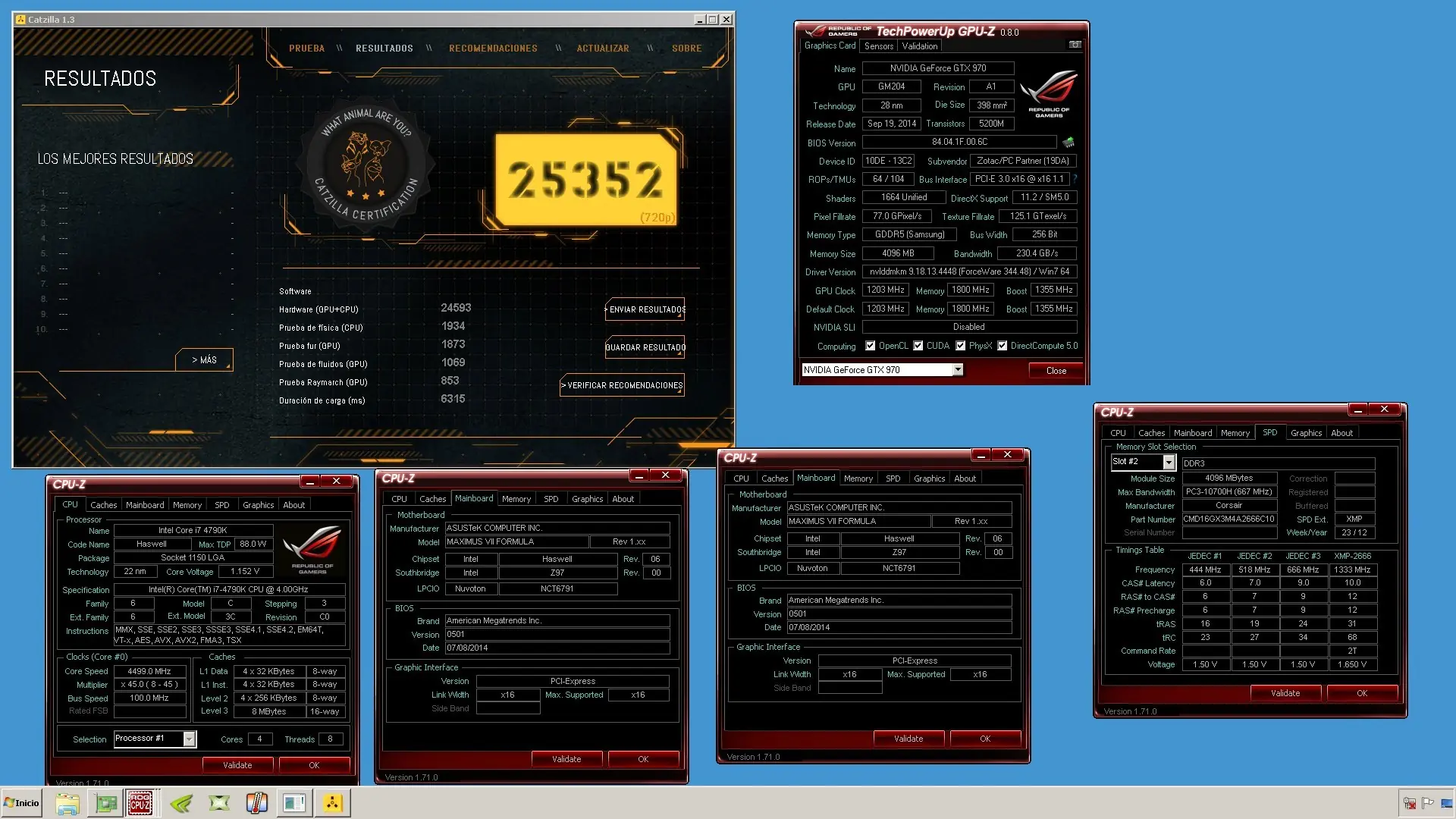Open the ACTUALIZAR tab in Catzilla
This screenshot has height=819, width=1456.
click(x=603, y=49)
